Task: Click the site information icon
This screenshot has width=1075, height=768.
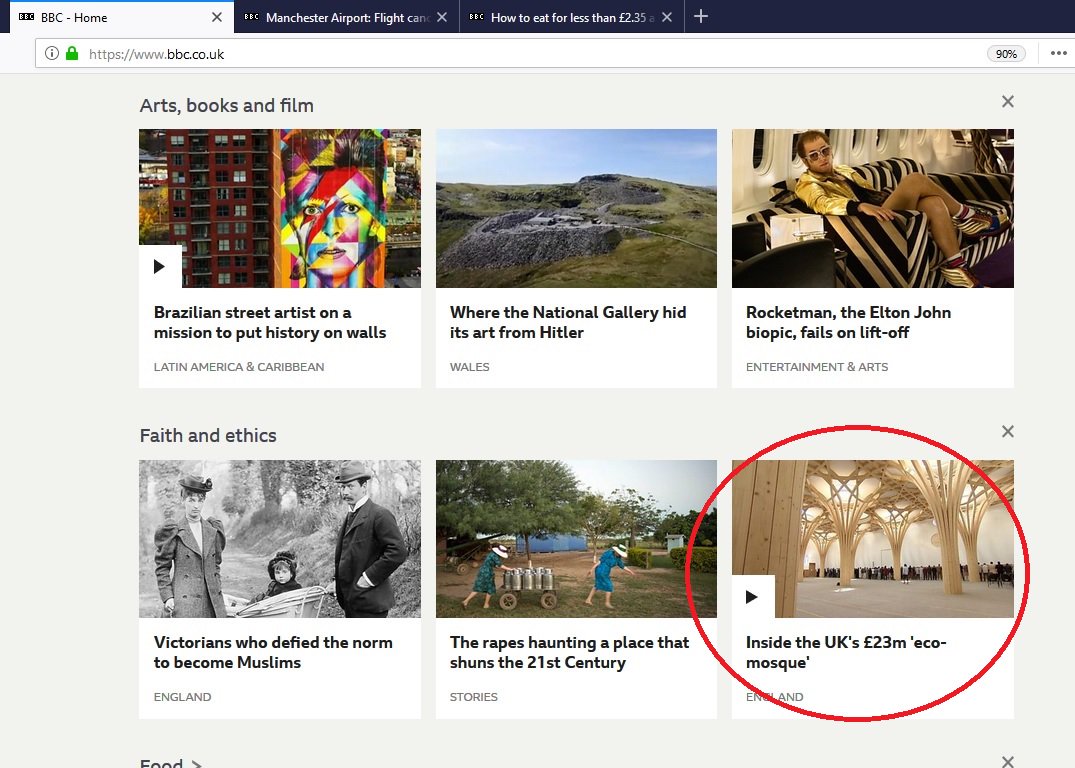Action: click(51, 53)
